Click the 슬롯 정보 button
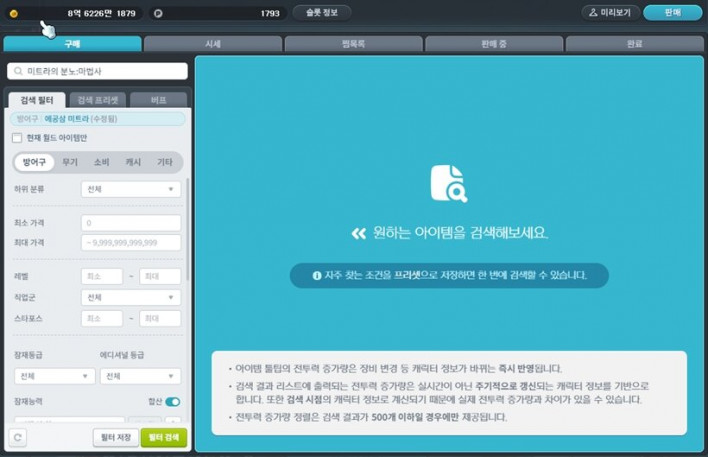Viewport: 708px width, 457px height. tap(322, 13)
